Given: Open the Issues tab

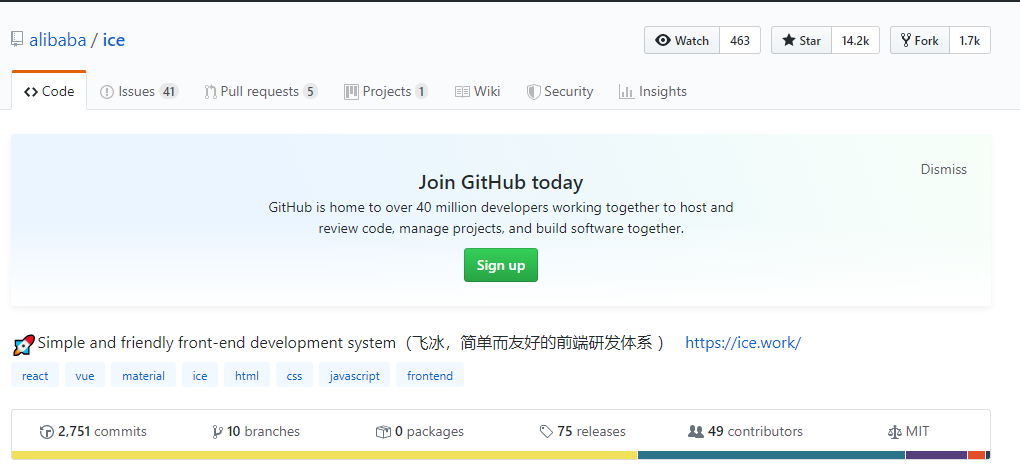Looking at the screenshot, I should 139,92.
